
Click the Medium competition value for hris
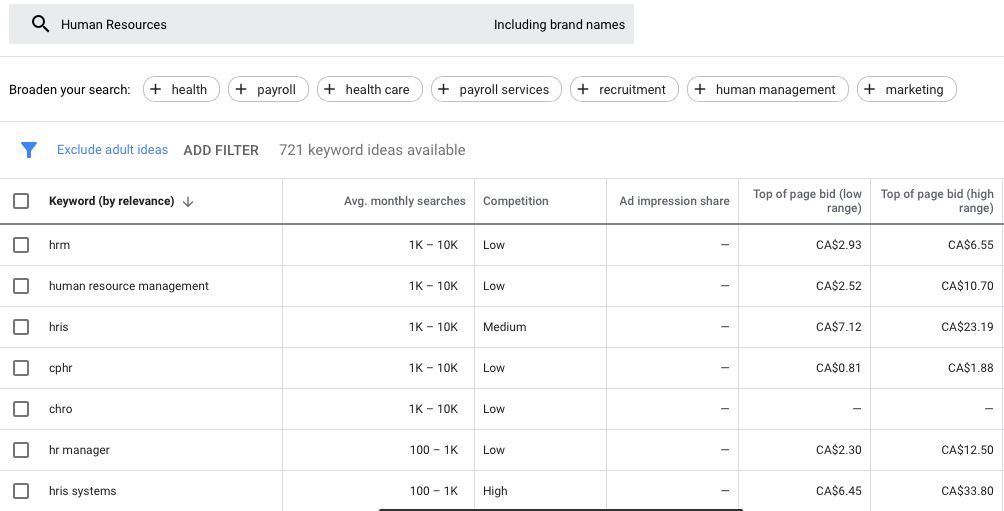point(505,327)
